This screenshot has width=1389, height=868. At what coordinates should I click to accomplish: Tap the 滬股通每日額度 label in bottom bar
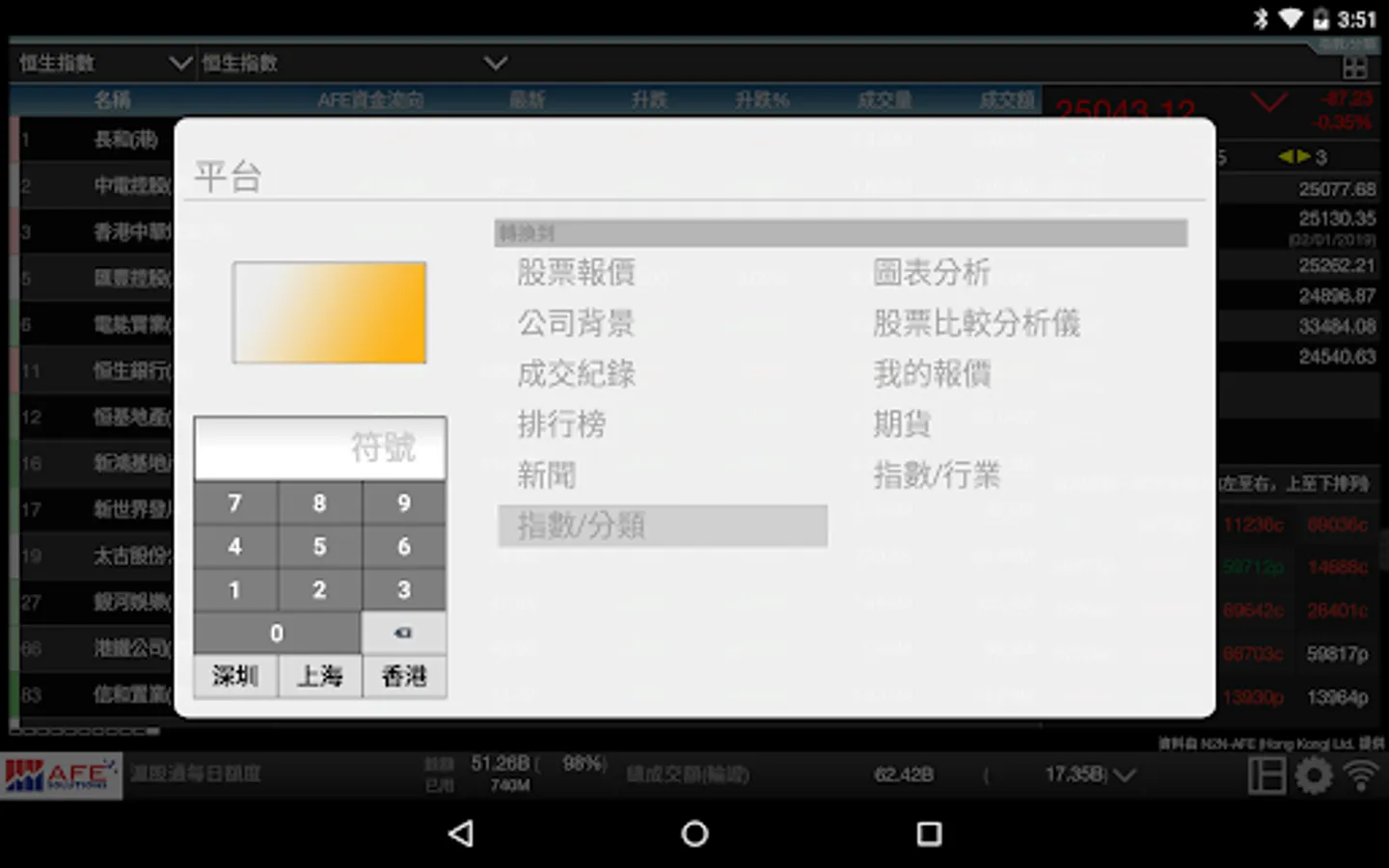196,773
